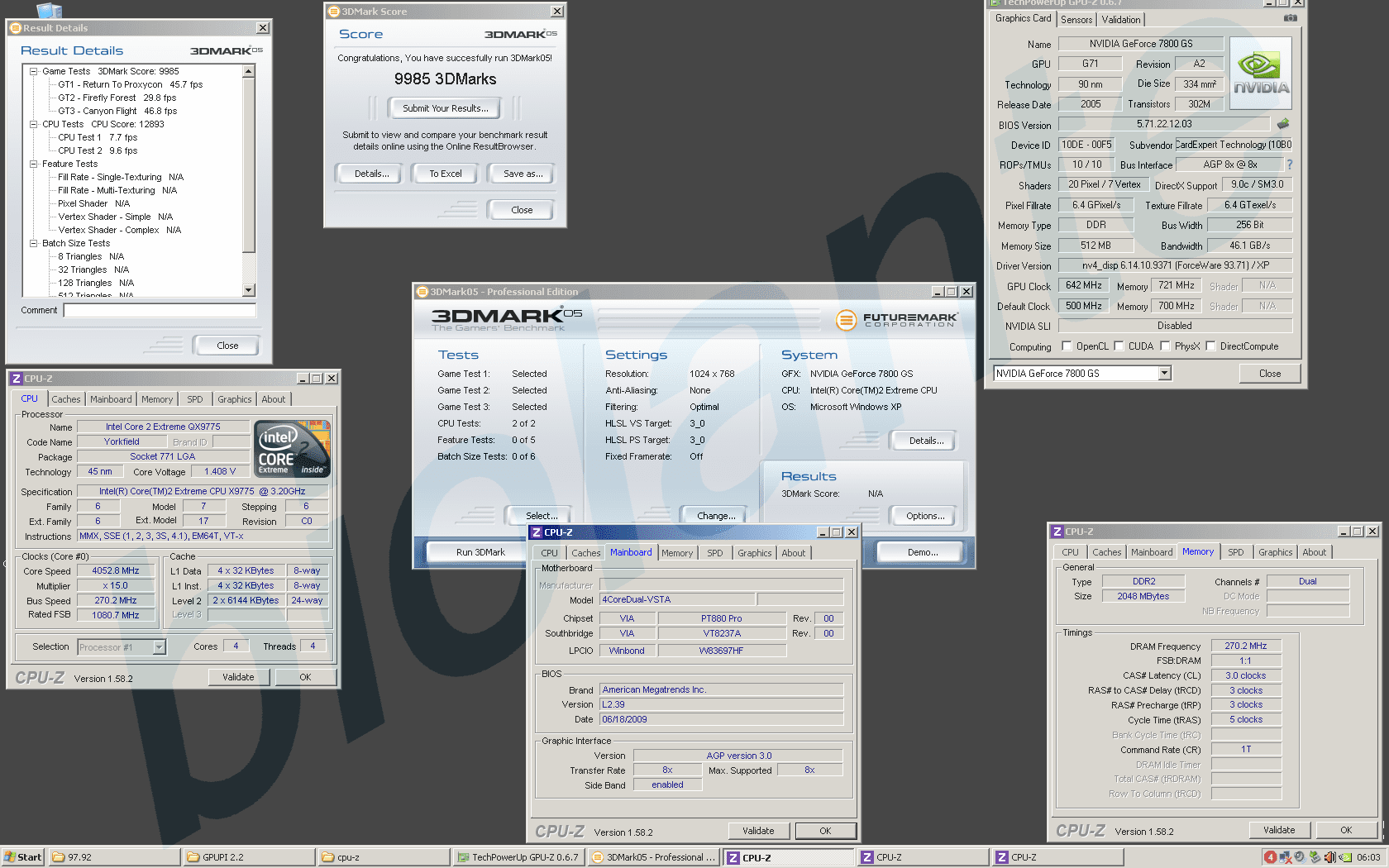This screenshot has width=1389, height=868.
Task: Click the Z icon in Memory CPU-Z title bar
Action: point(1057,532)
